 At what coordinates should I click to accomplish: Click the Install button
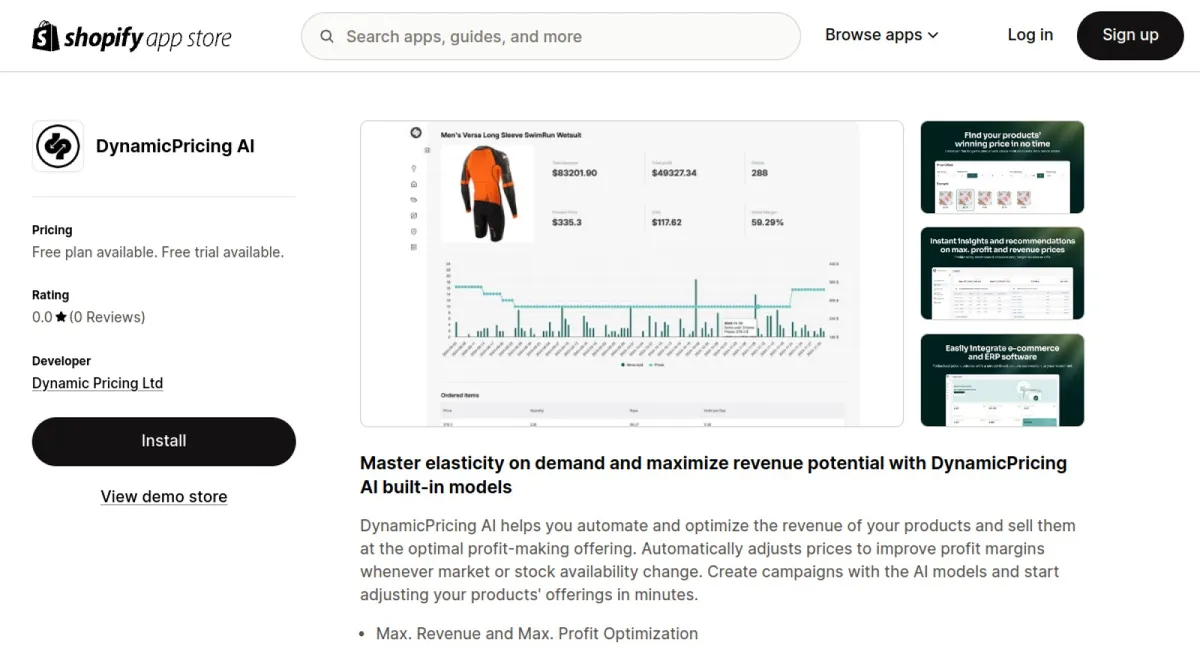point(164,441)
